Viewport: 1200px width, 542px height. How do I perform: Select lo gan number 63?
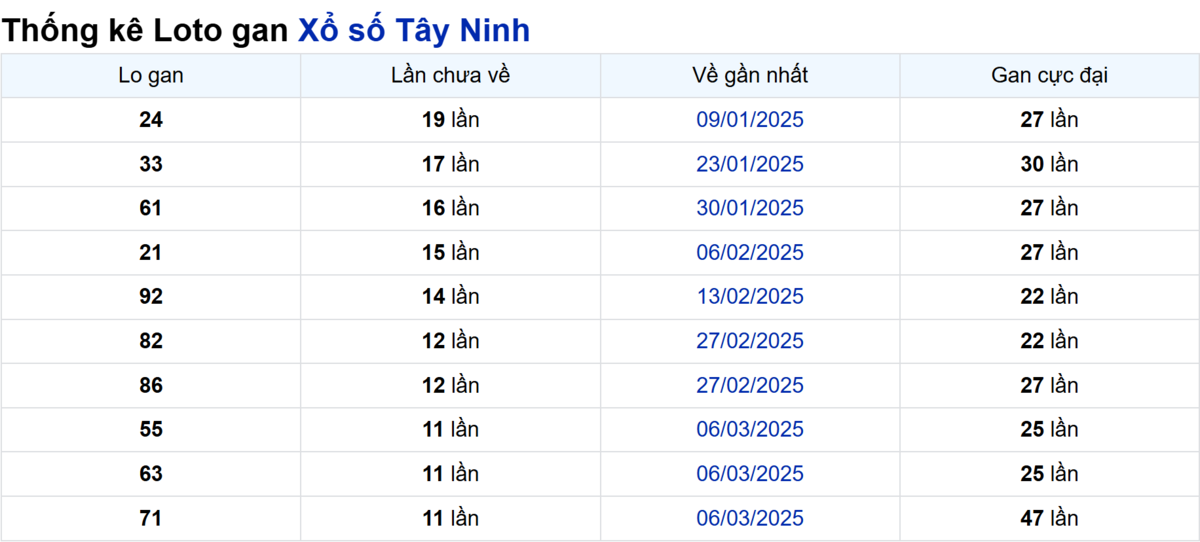tap(151, 474)
